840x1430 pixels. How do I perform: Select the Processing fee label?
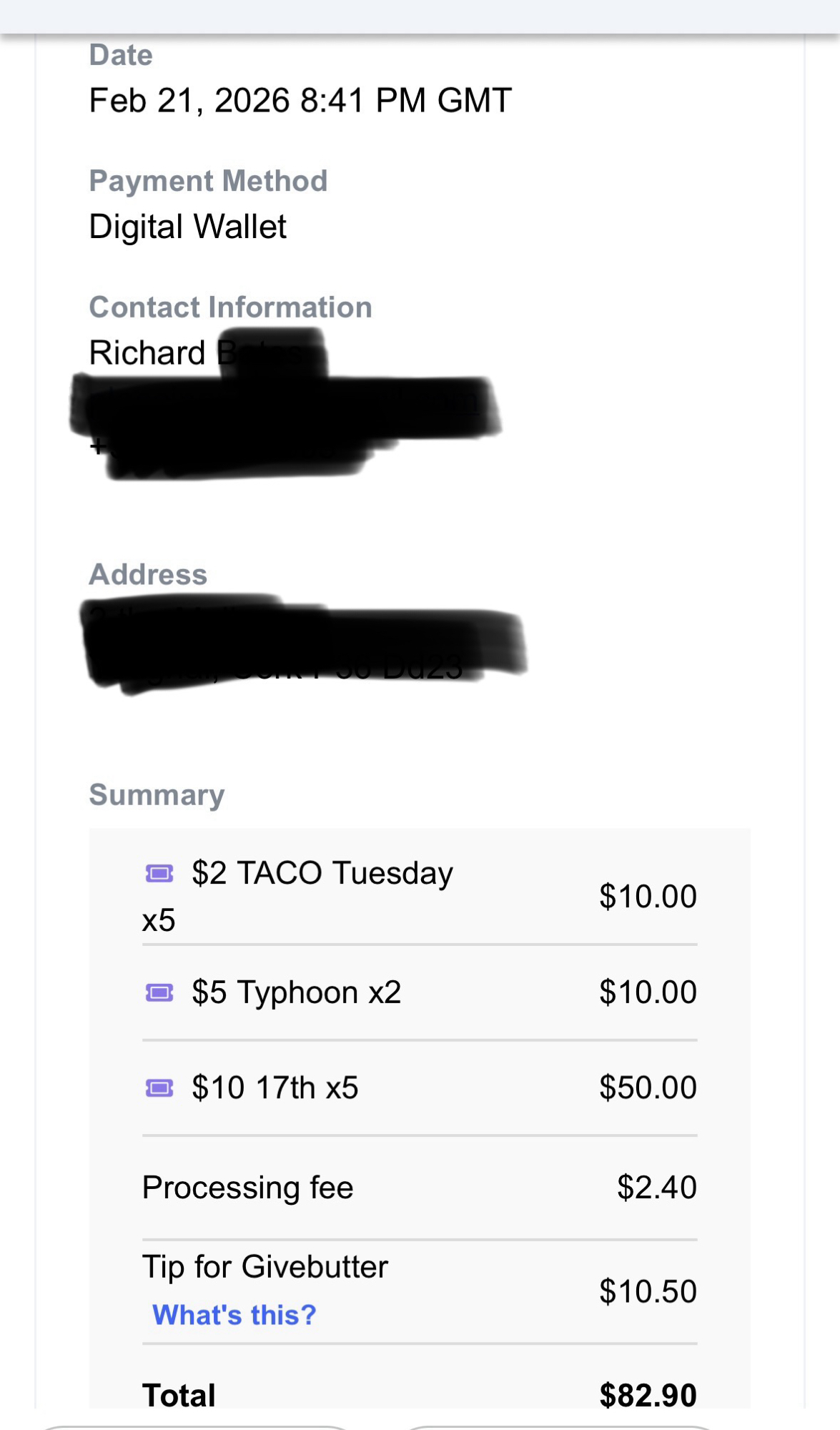click(x=247, y=1188)
